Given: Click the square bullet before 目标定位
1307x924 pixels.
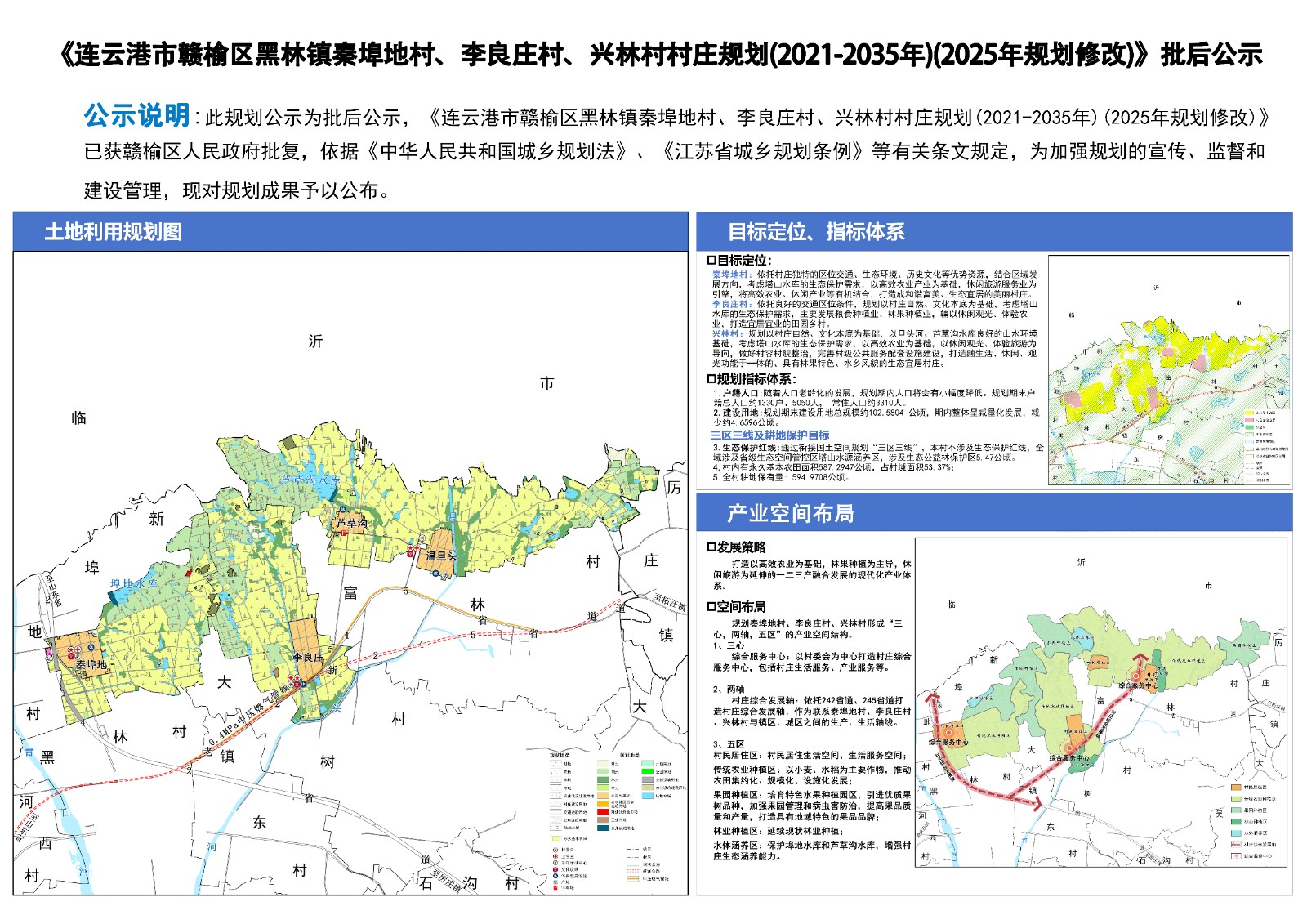Looking at the screenshot, I should click(x=711, y=261).
